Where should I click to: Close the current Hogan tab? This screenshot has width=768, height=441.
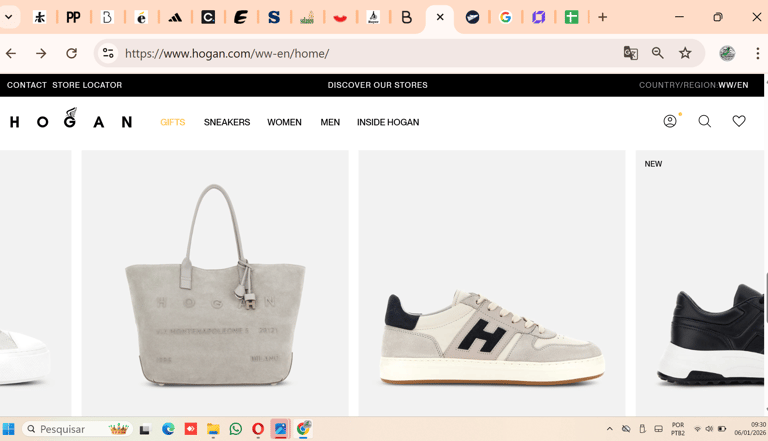[x=440, y=17]
